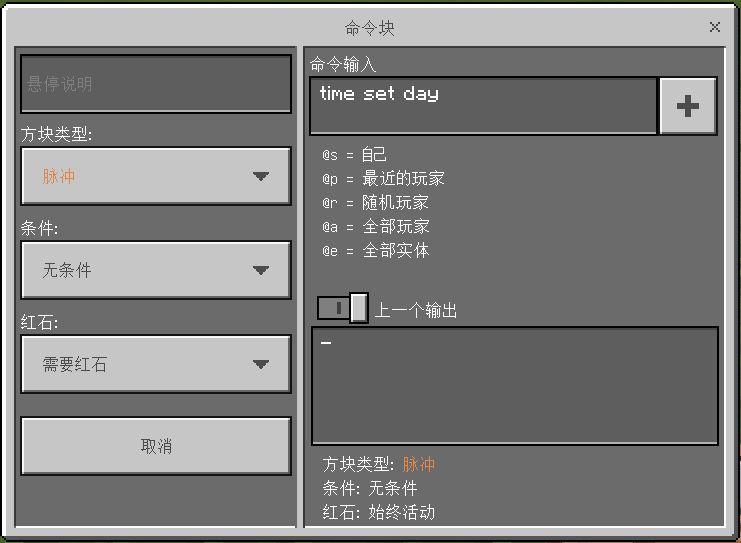Click the 红石: 始终活动 status line
This screenshot has width=741, height=543.
(x=379, y=512)
